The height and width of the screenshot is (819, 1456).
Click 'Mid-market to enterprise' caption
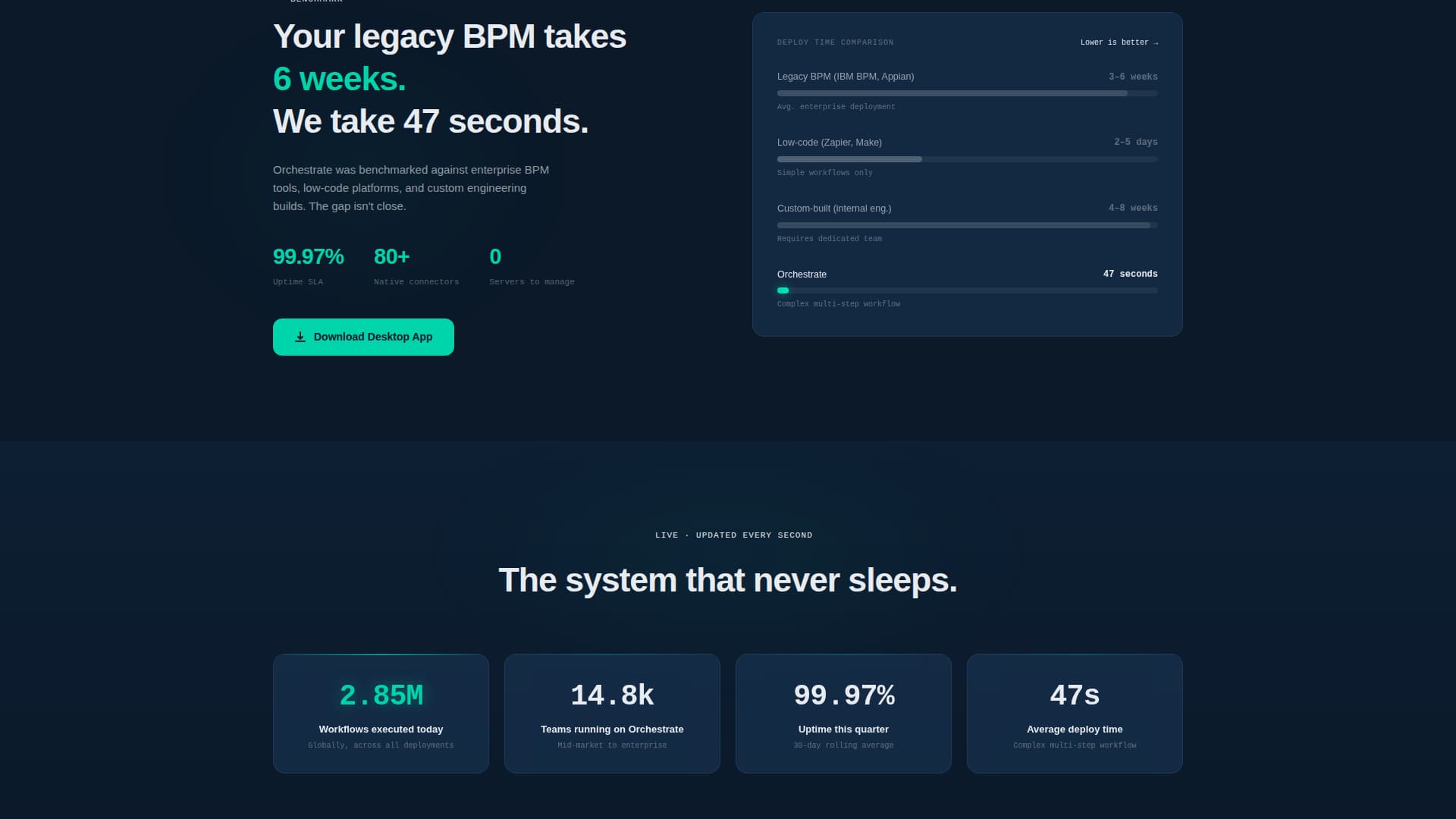612,745
